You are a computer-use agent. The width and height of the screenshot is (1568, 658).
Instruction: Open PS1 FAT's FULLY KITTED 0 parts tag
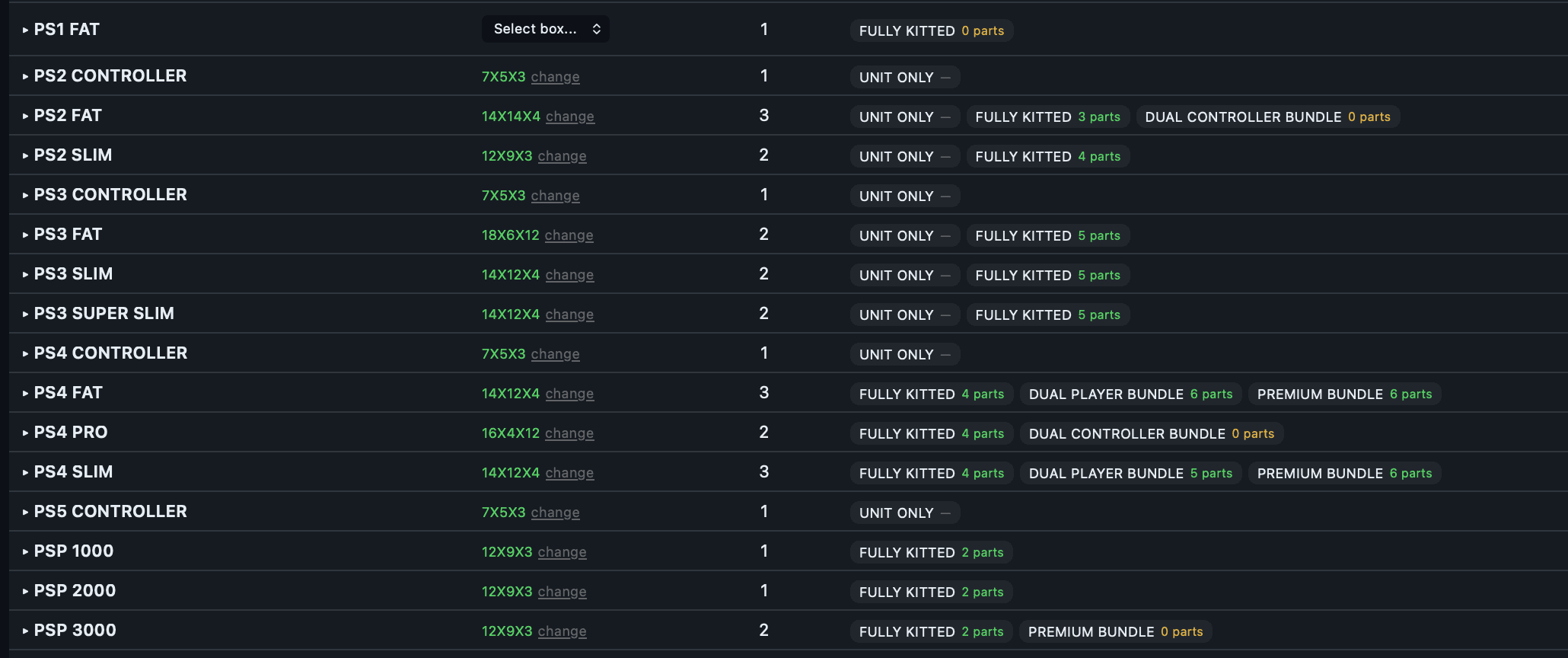coord(932,31)
